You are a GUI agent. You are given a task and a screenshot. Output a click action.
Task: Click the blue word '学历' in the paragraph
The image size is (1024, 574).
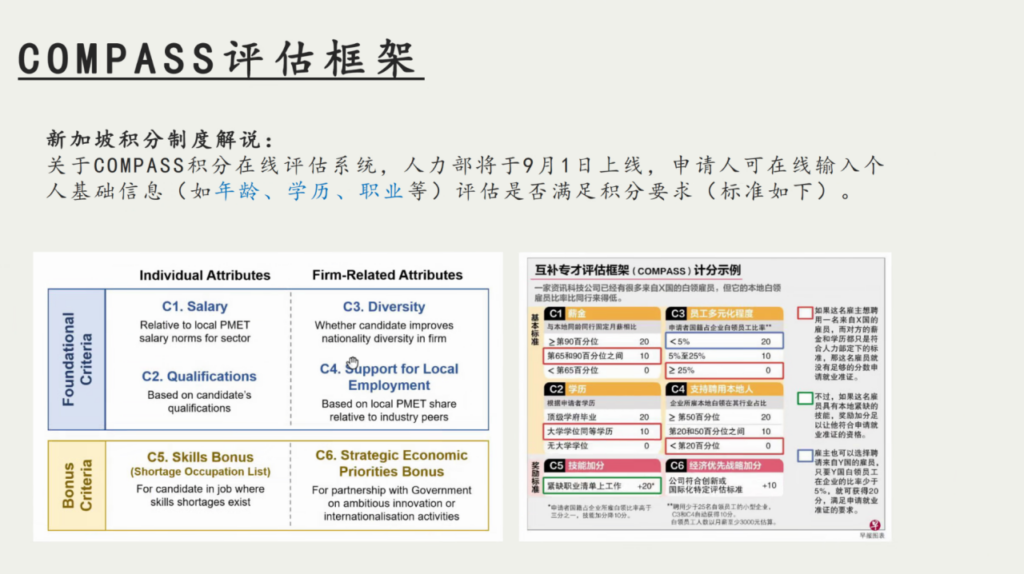tap(308, 191)
